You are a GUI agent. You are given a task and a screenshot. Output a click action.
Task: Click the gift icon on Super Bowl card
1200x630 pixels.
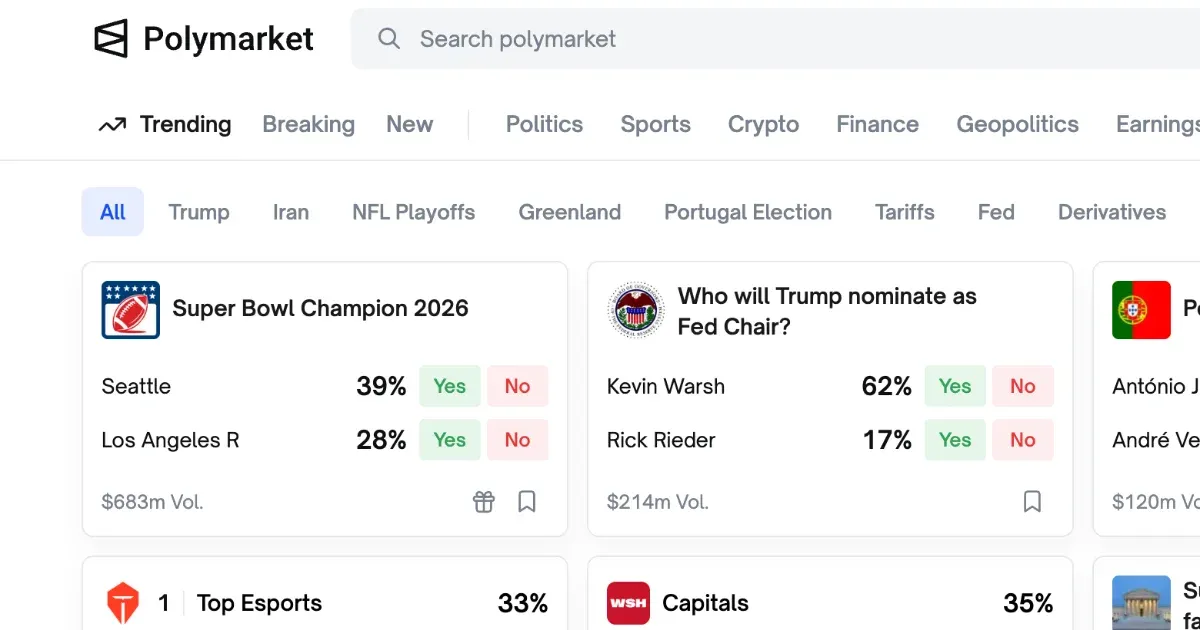[x=484, y=502]
